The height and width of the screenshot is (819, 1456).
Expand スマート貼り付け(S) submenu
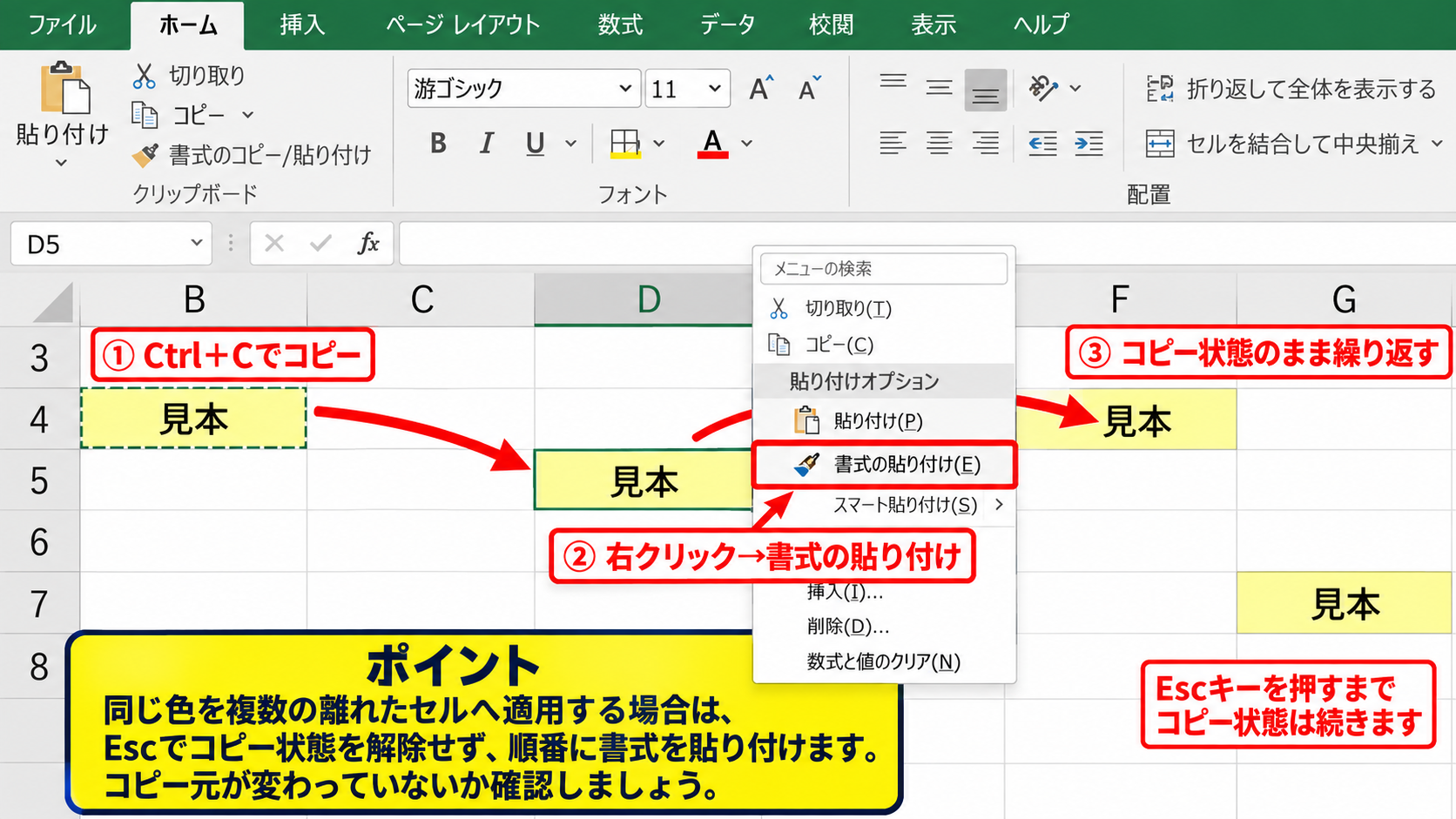point(884,505)
